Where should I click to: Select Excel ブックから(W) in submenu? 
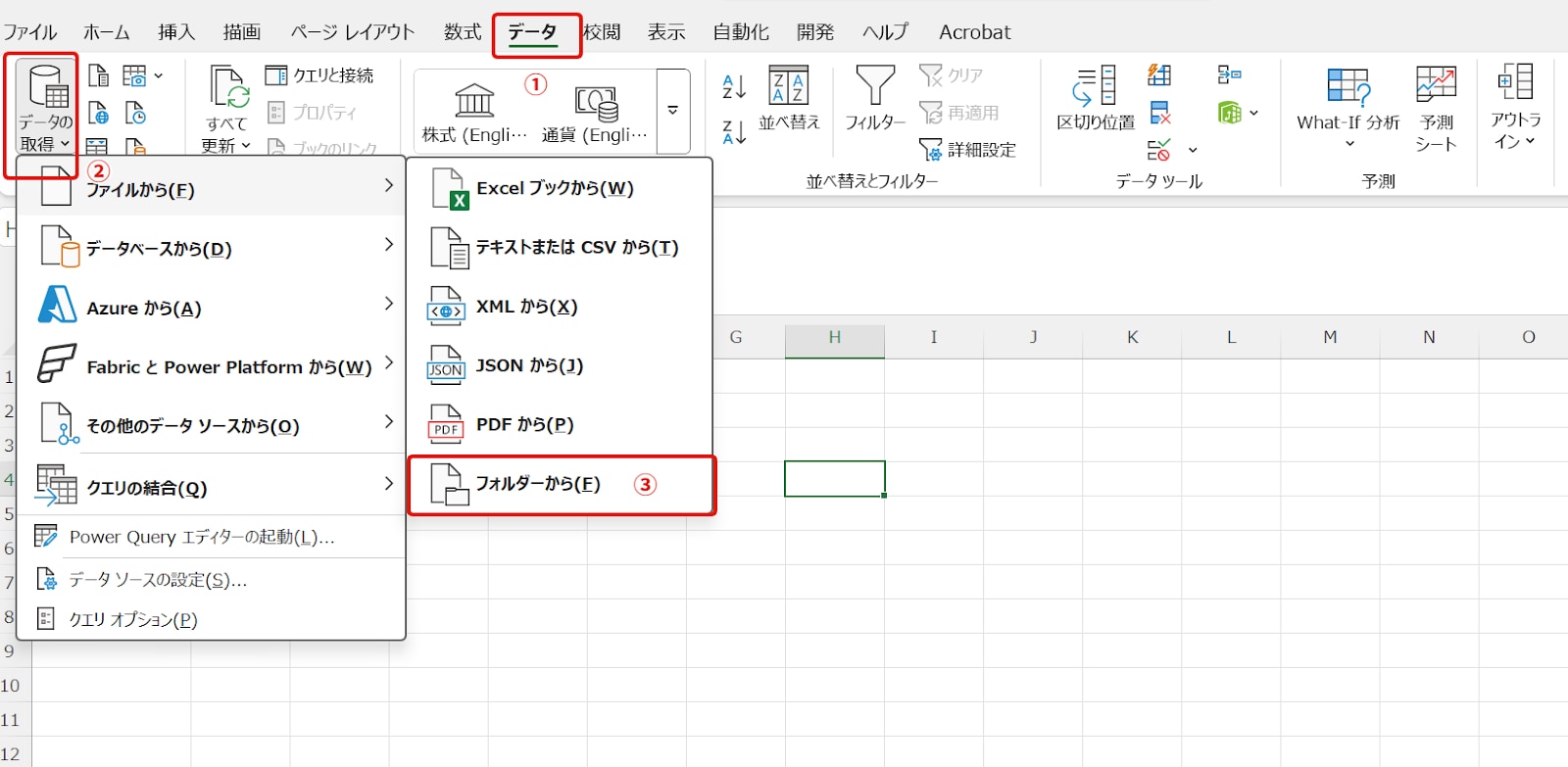(x=560, y=188)
